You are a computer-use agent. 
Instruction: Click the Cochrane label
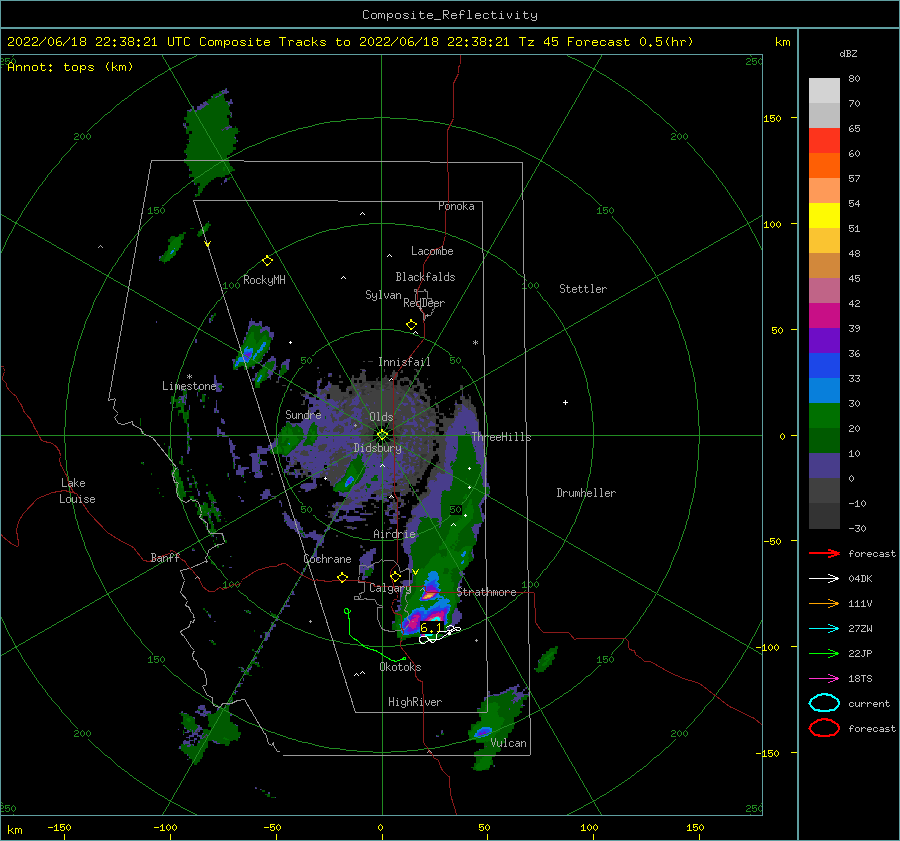pos(327,559)
